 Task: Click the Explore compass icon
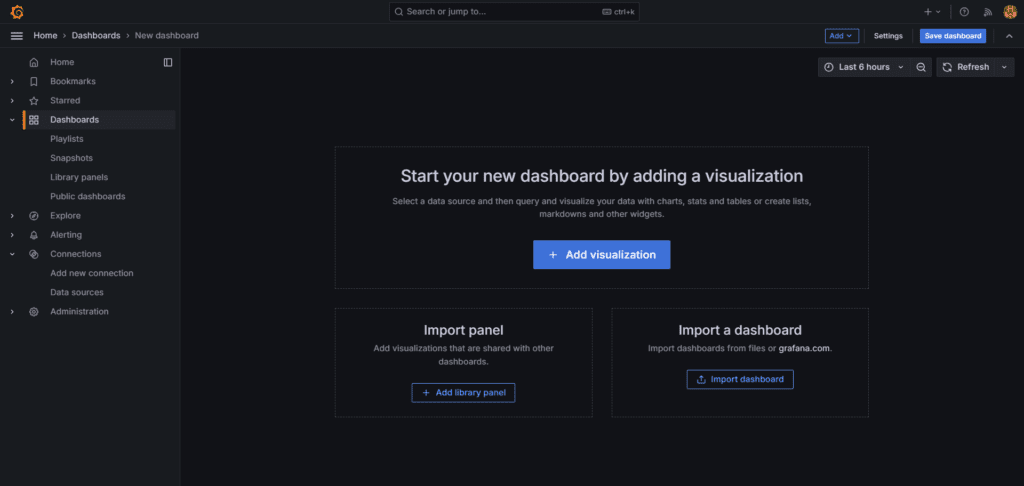coord(34,216)
